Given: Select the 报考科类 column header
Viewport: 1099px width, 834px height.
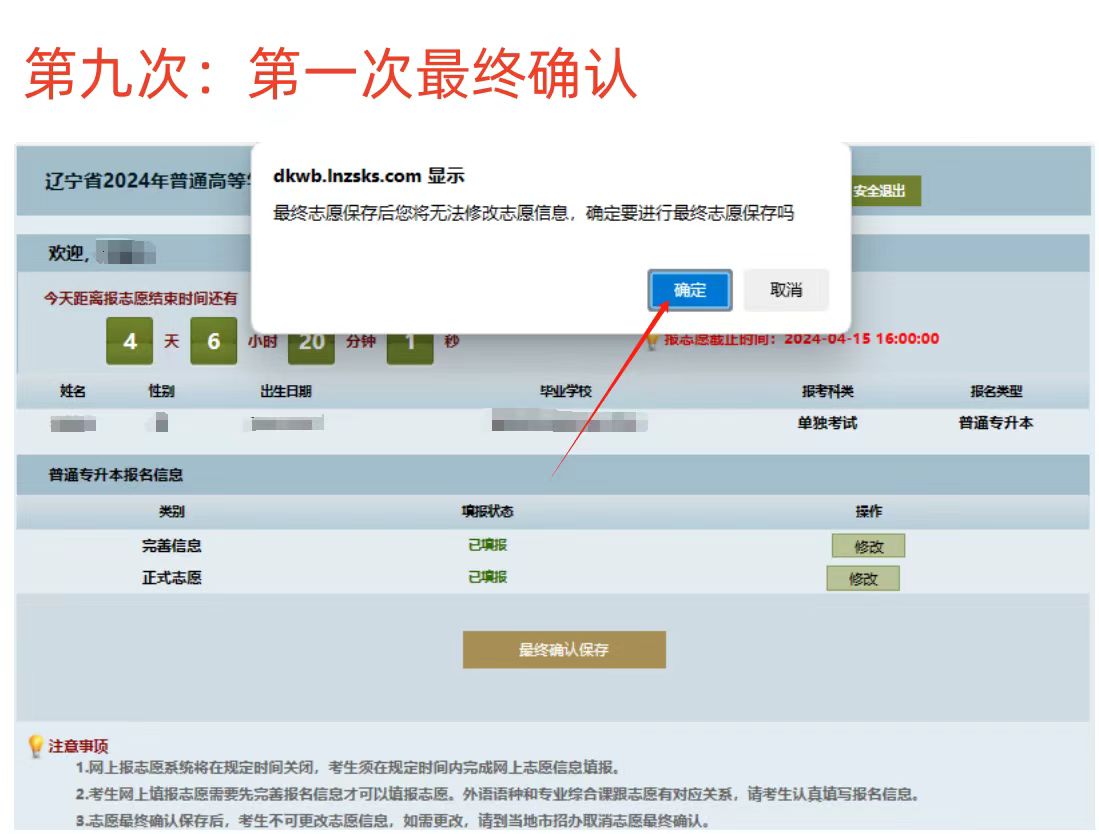Looking at the screenshot, I should tap(827, 392).
